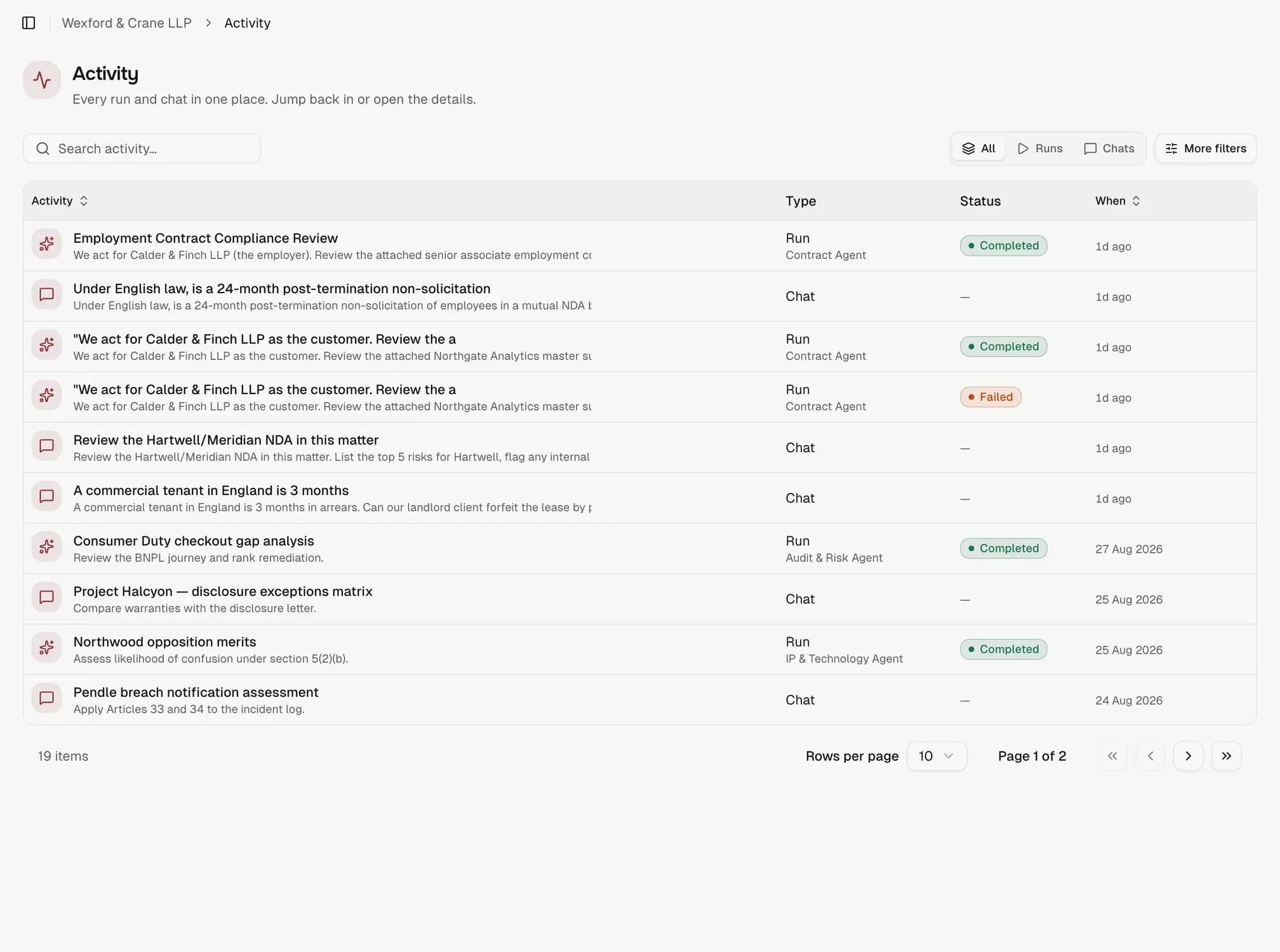Click Completed badge on Employment Contract row

(x=1003, y=246)
